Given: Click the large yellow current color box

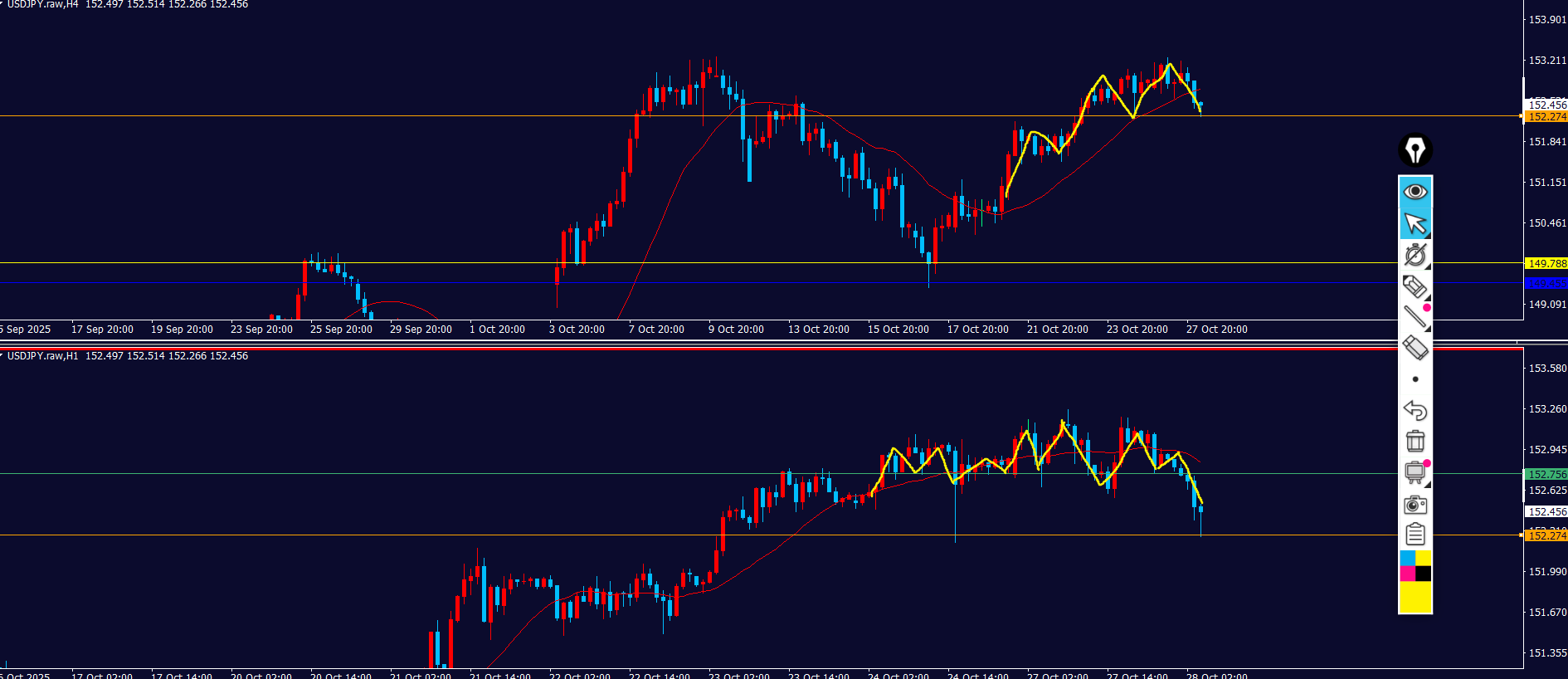Looking at the screenshot, I should tap(1415, 597).
